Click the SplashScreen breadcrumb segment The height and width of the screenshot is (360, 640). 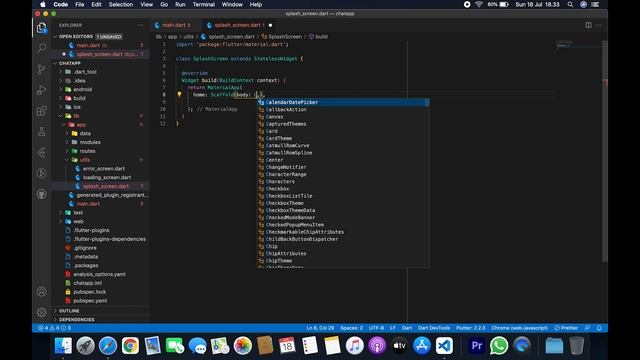point(285,36)
